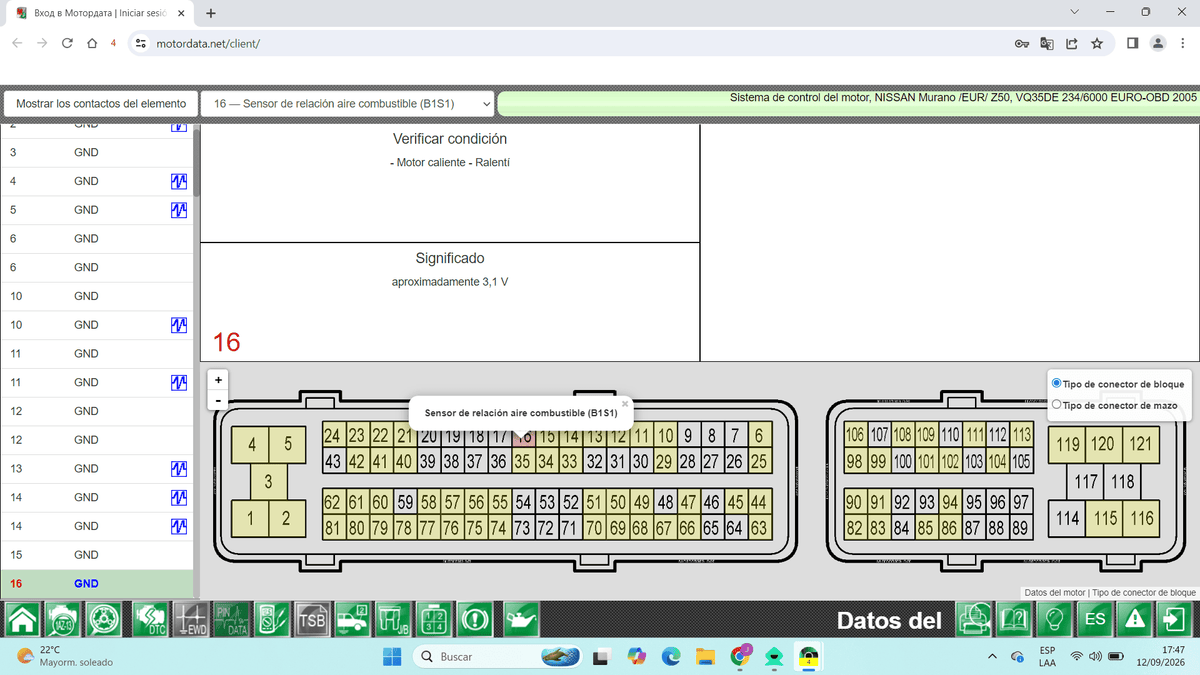Select row 16 GND in pin list

[97, 583]
